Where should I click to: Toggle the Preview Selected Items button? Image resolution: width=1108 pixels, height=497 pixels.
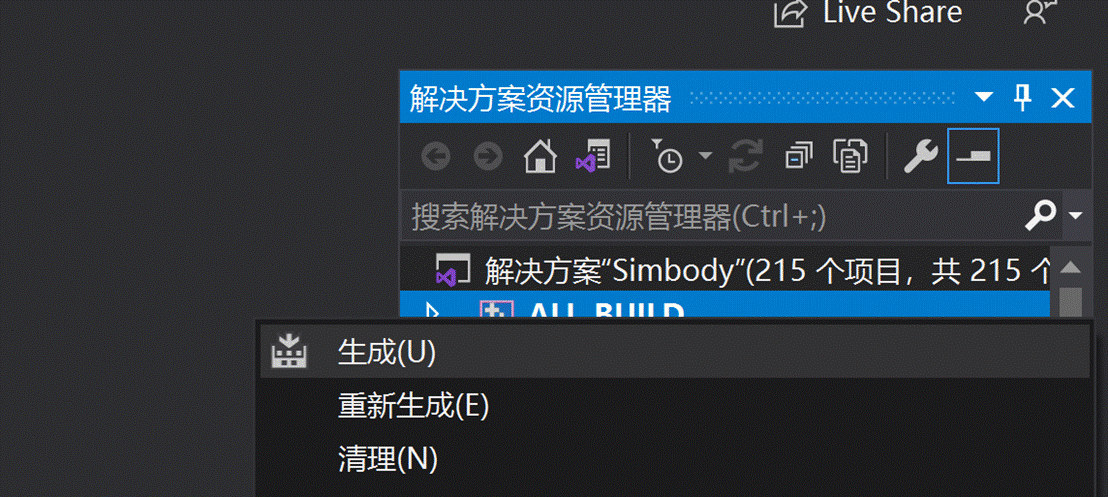click(x=973, y=156)
